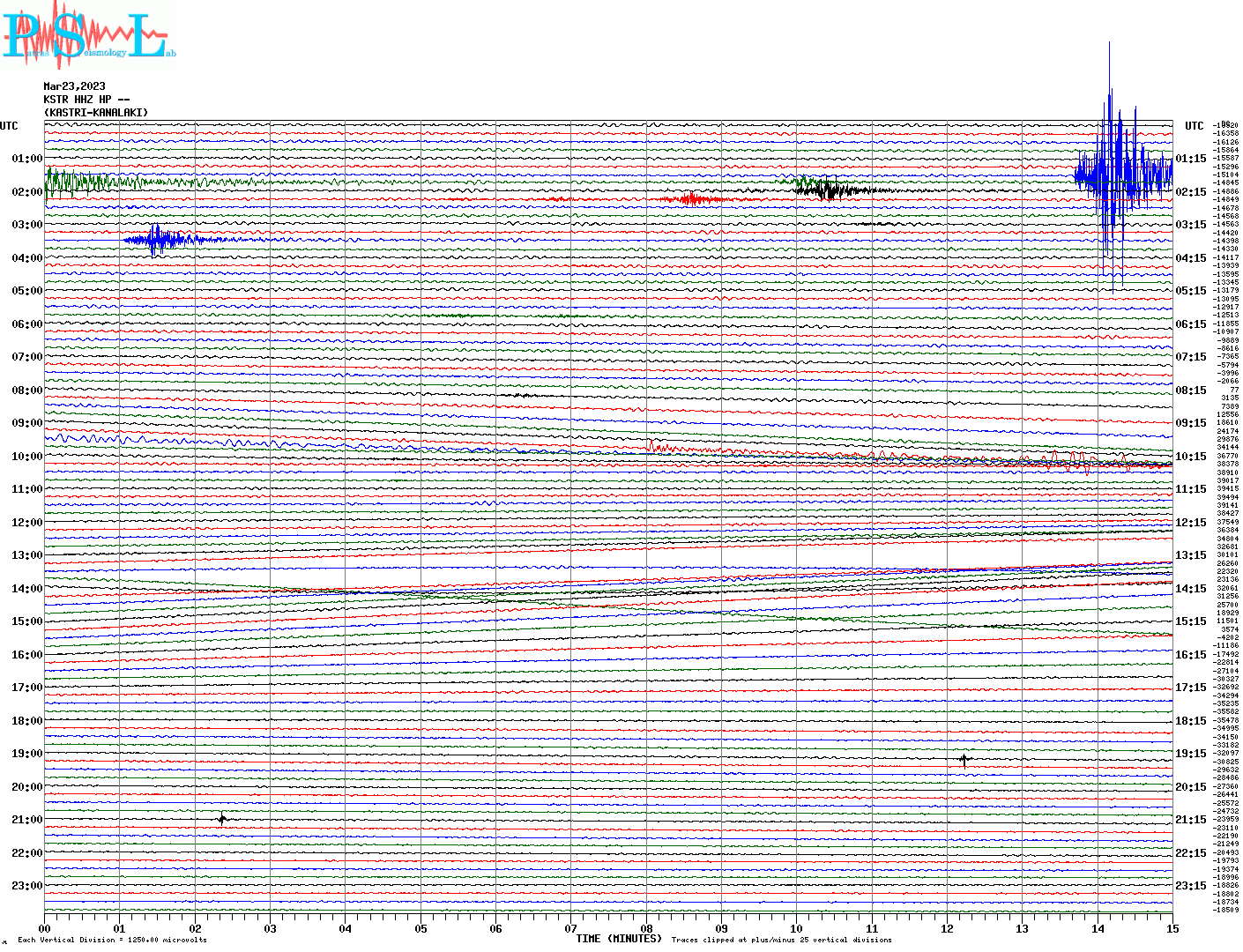Click the TIME (MINUTES) axis title
This screenshot has height=952, width=1243.
(x=619, y=939)
